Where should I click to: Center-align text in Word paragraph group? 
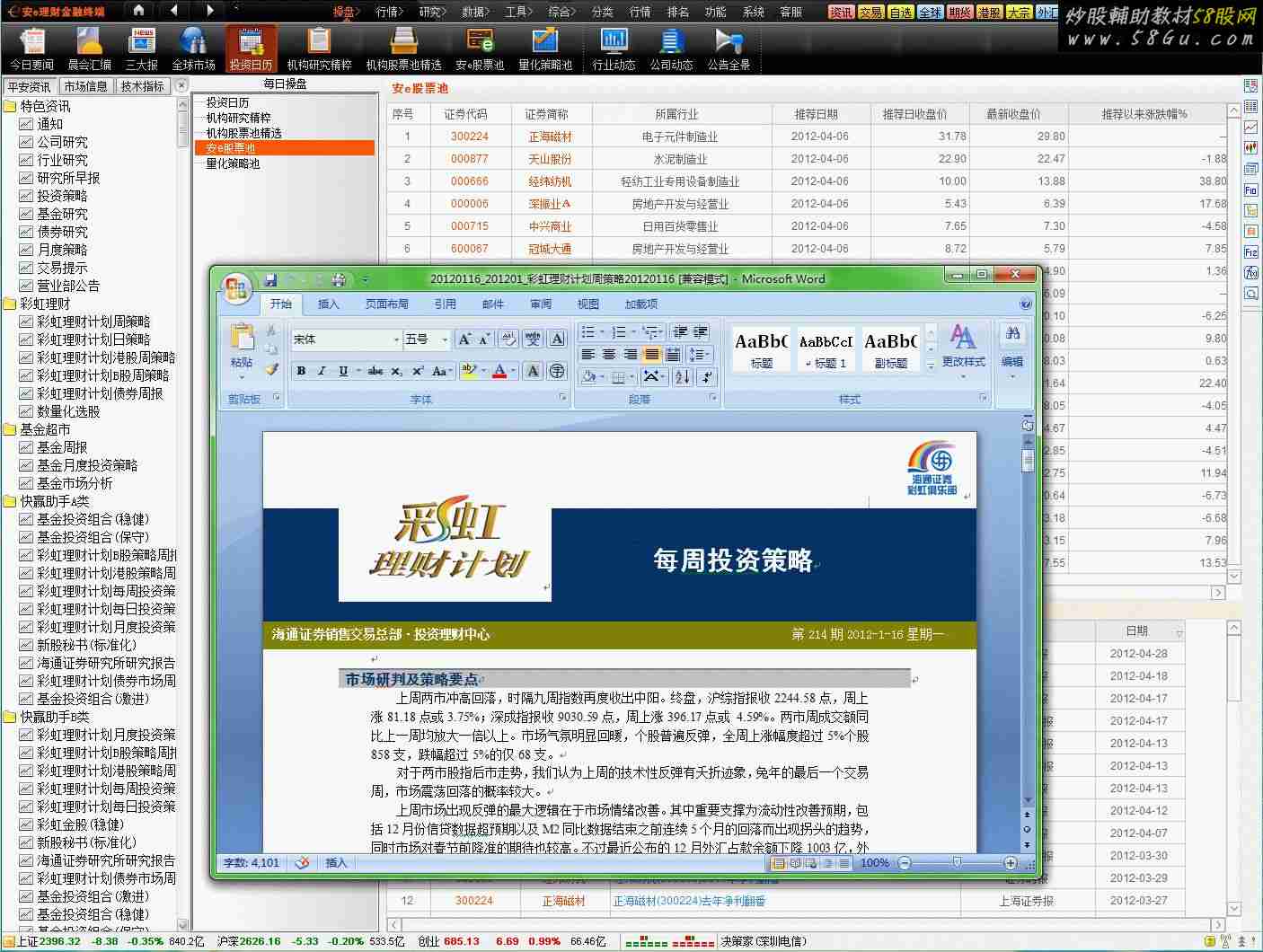(x=609, y=355)
